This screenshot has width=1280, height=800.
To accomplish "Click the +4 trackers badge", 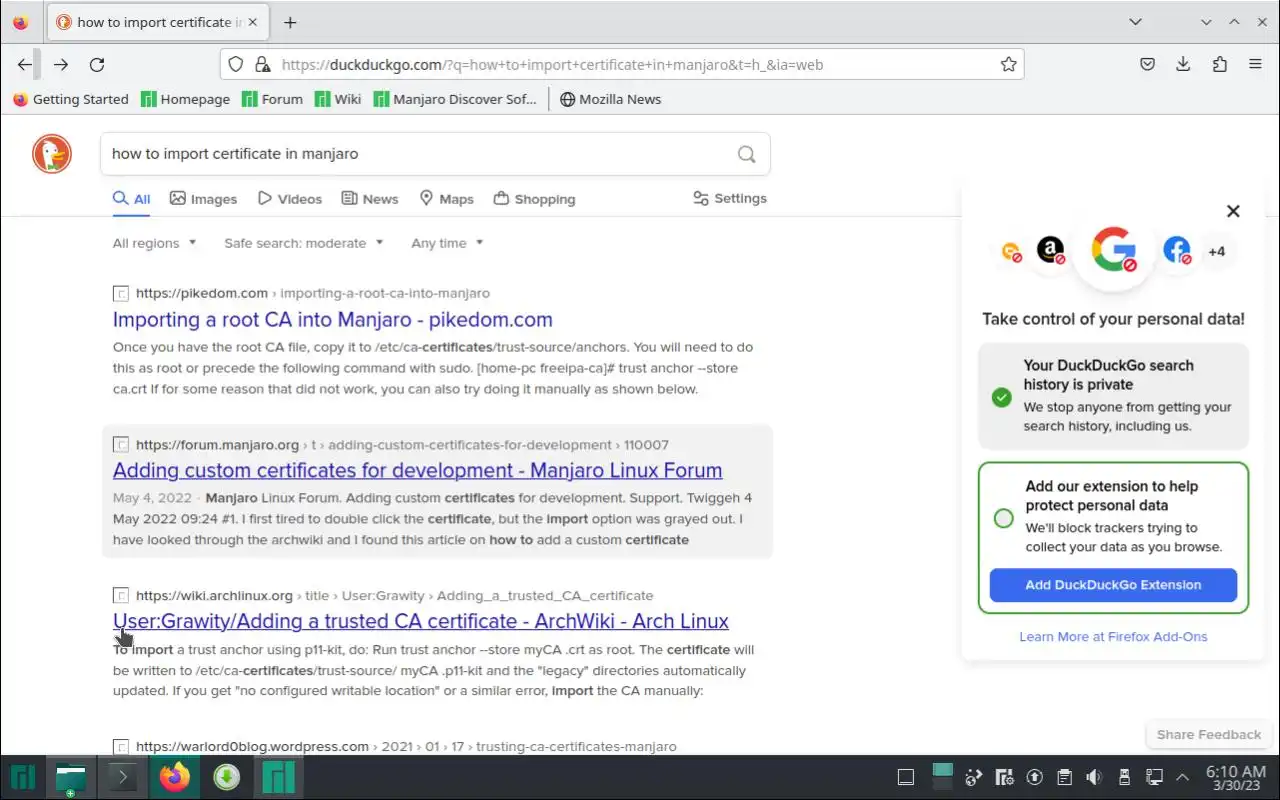I will [x=1216, y=251].
